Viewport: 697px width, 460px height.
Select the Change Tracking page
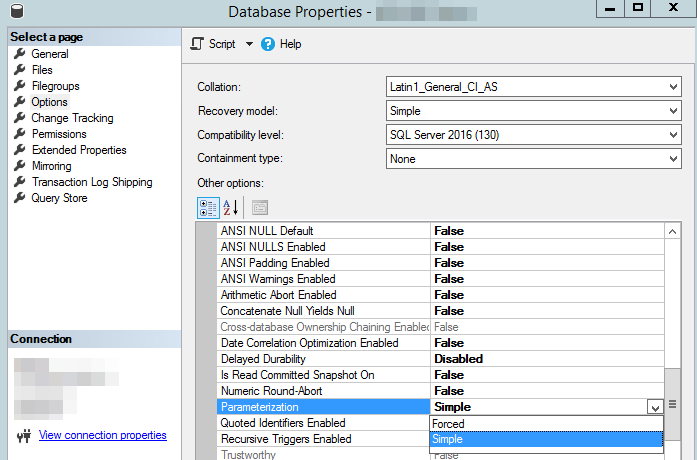[x=72, y=118]
